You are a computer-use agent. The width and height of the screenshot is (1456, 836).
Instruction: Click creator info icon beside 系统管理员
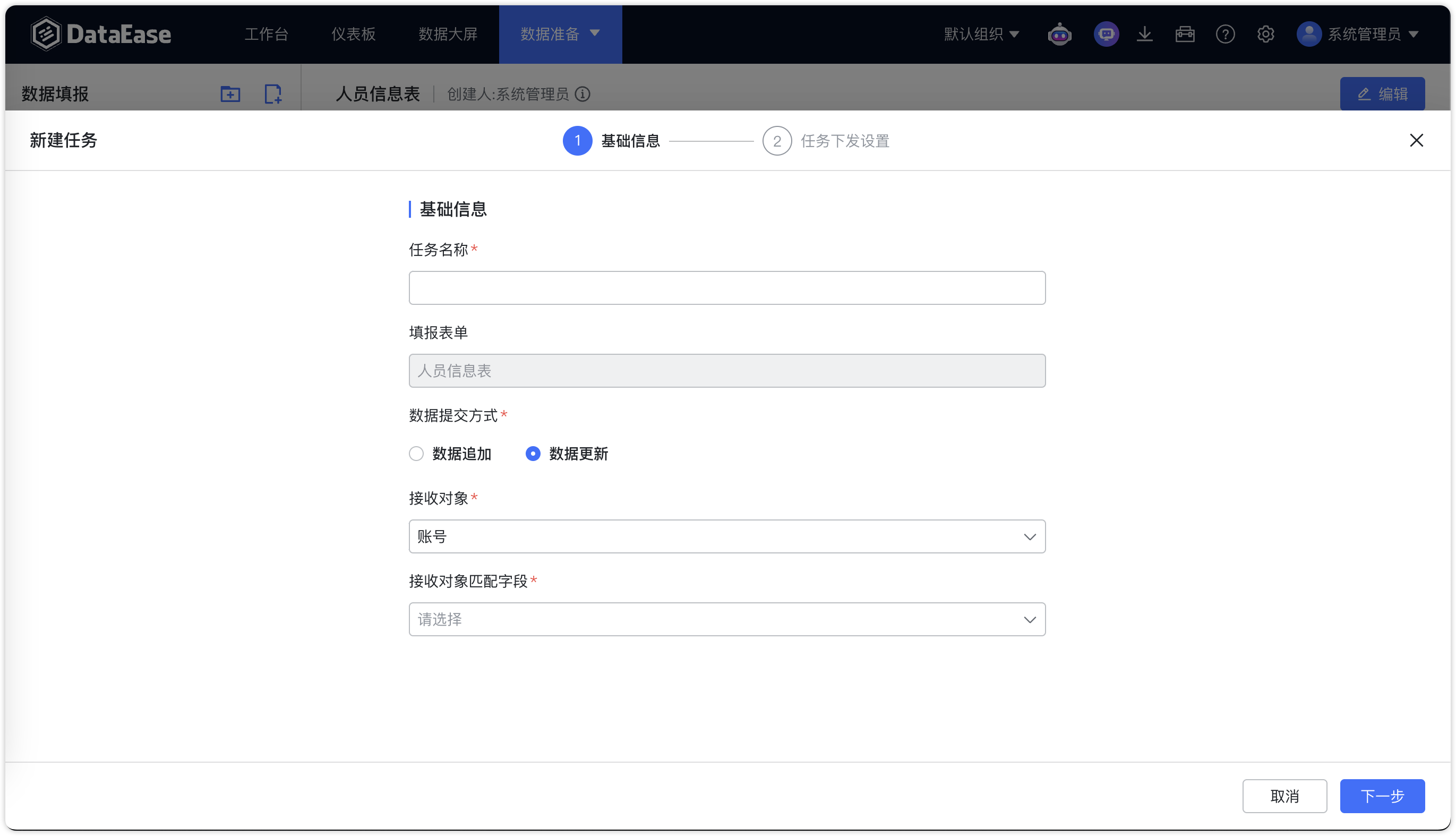[x=582, y=93]
